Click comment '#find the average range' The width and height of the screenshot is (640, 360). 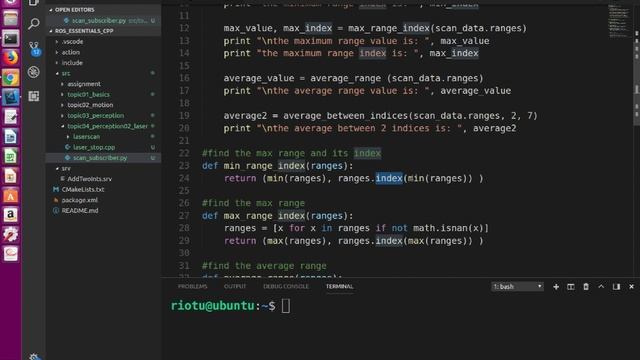[x=264, y=266]
